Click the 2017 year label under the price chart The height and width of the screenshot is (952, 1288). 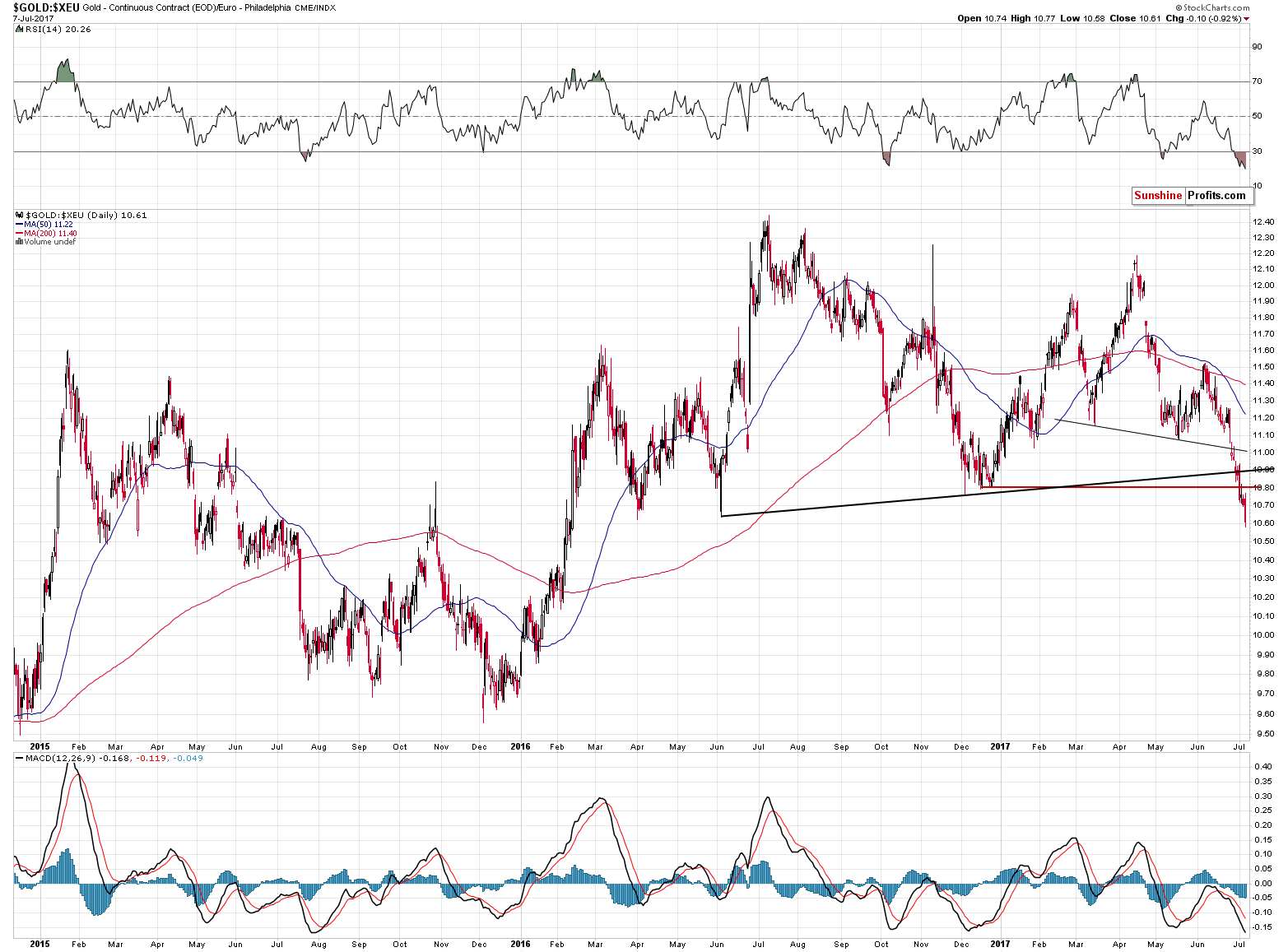point(1000,747)
